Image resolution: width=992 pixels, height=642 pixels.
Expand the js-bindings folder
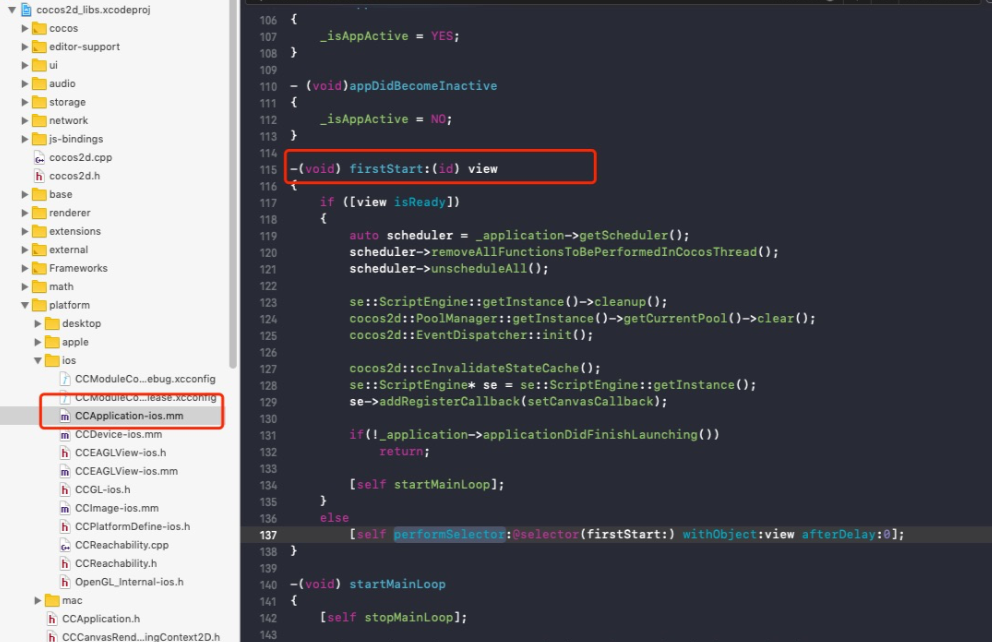coord(25,139)
